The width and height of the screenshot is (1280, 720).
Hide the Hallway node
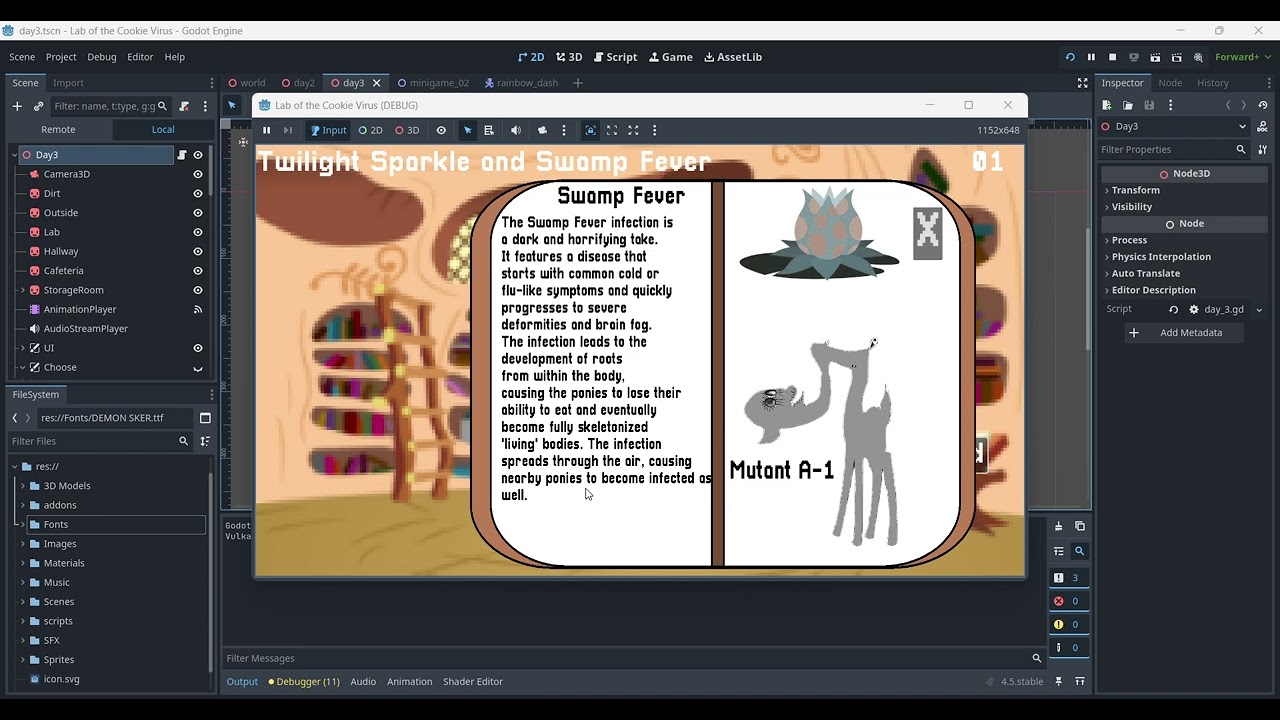198,252
